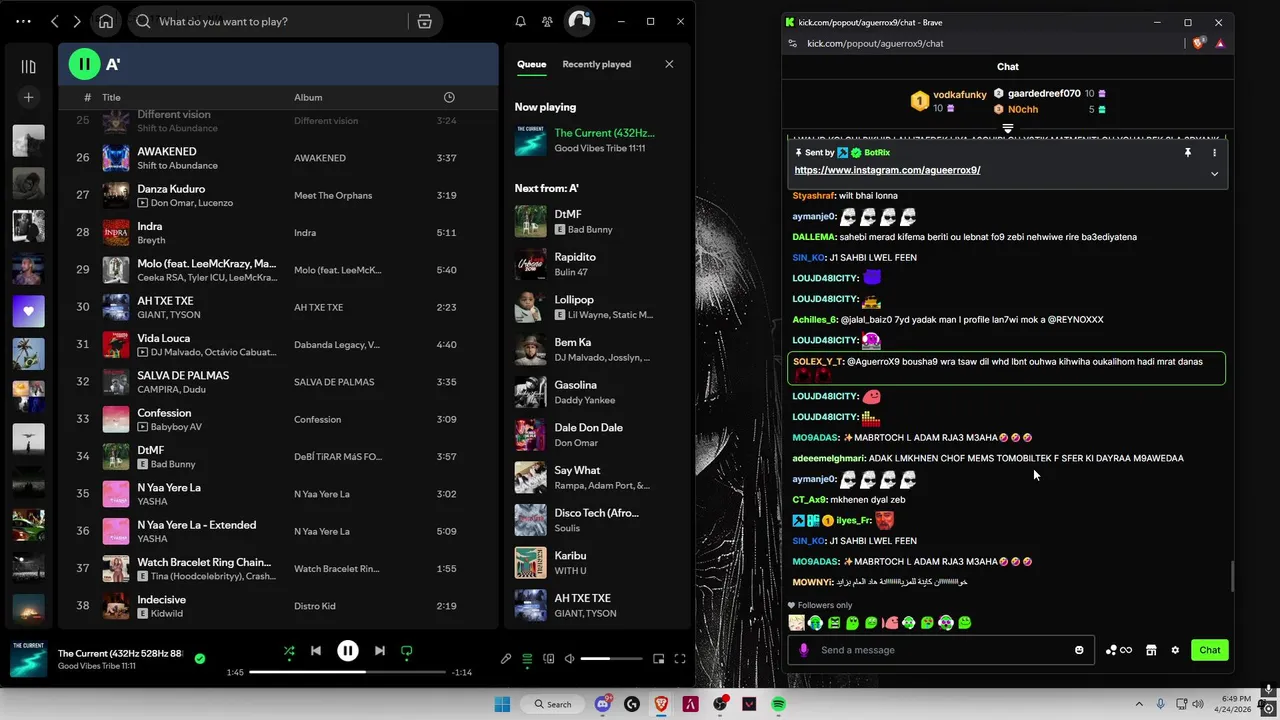The width and height of the screenshot is (1280, 720).
Task: Navigate back in Spotify
Action: coord(55,21)
